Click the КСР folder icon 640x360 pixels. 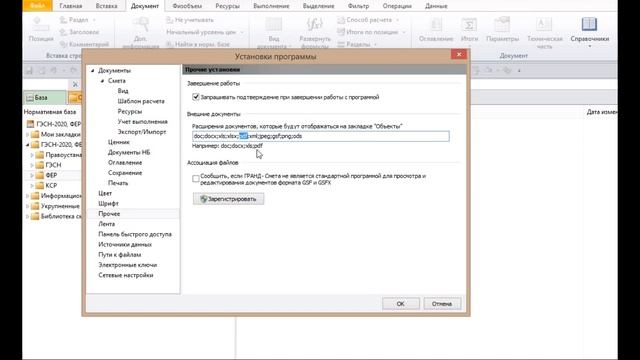click(40, 185)
